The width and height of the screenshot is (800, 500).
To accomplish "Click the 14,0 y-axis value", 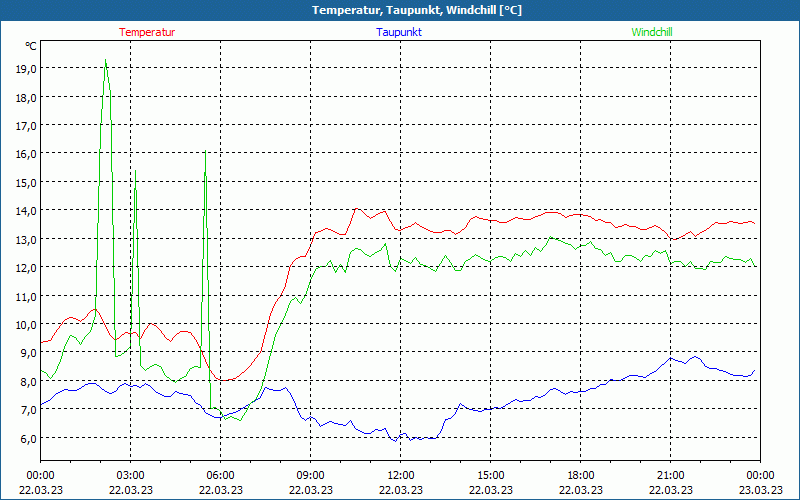I will (26, 211).
